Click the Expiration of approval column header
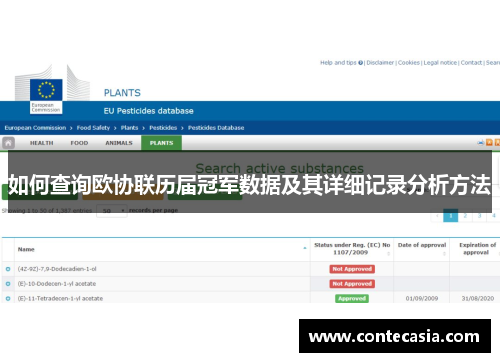The width and height of the screenshot is (500, 362). tap(477, 249)
